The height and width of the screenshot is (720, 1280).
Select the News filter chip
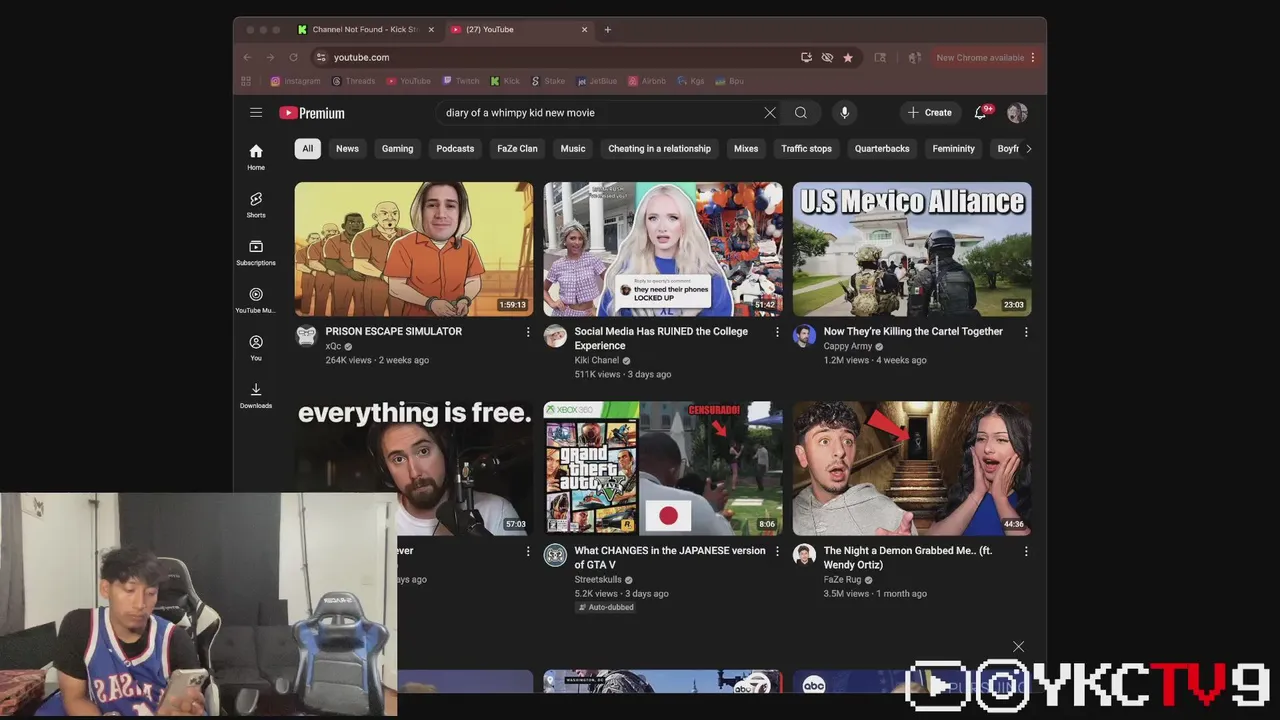click(x=347, y=149)
